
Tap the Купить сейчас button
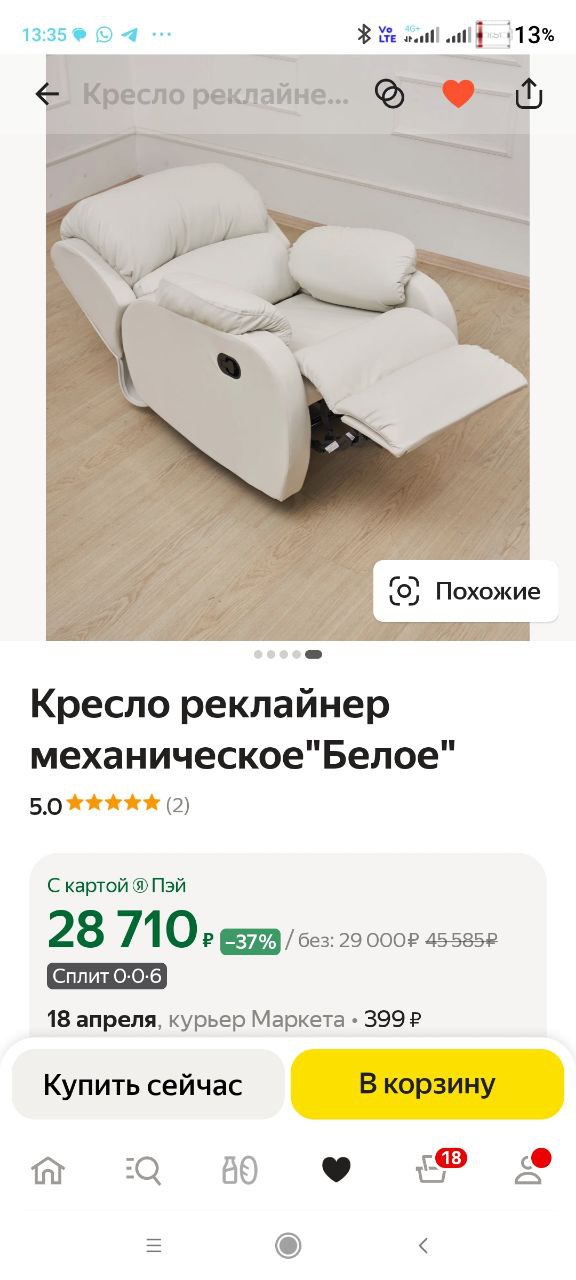pyautogui.click(x=143, y=1084)
